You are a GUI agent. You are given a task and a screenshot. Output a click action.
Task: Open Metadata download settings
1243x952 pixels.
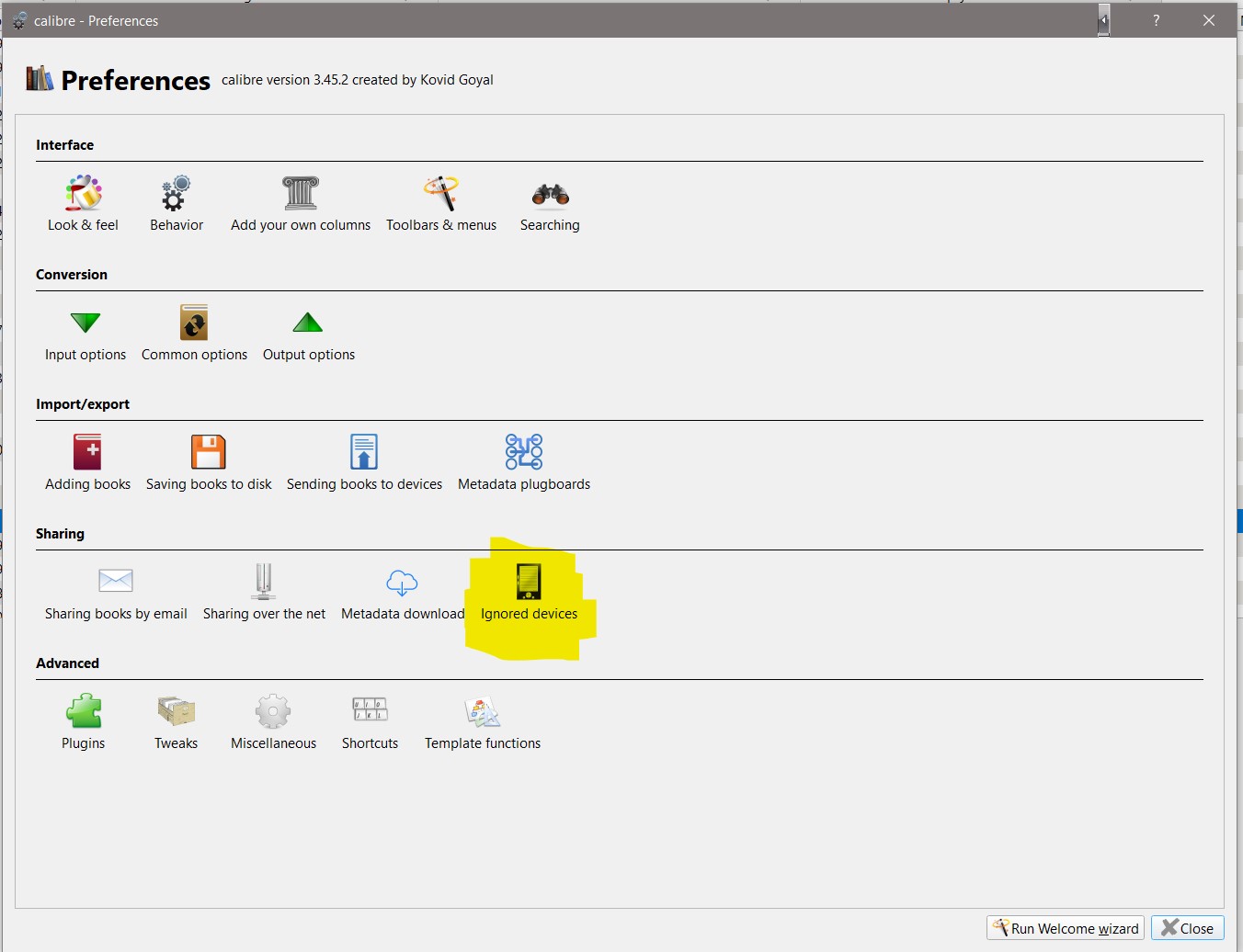(403, 593)
